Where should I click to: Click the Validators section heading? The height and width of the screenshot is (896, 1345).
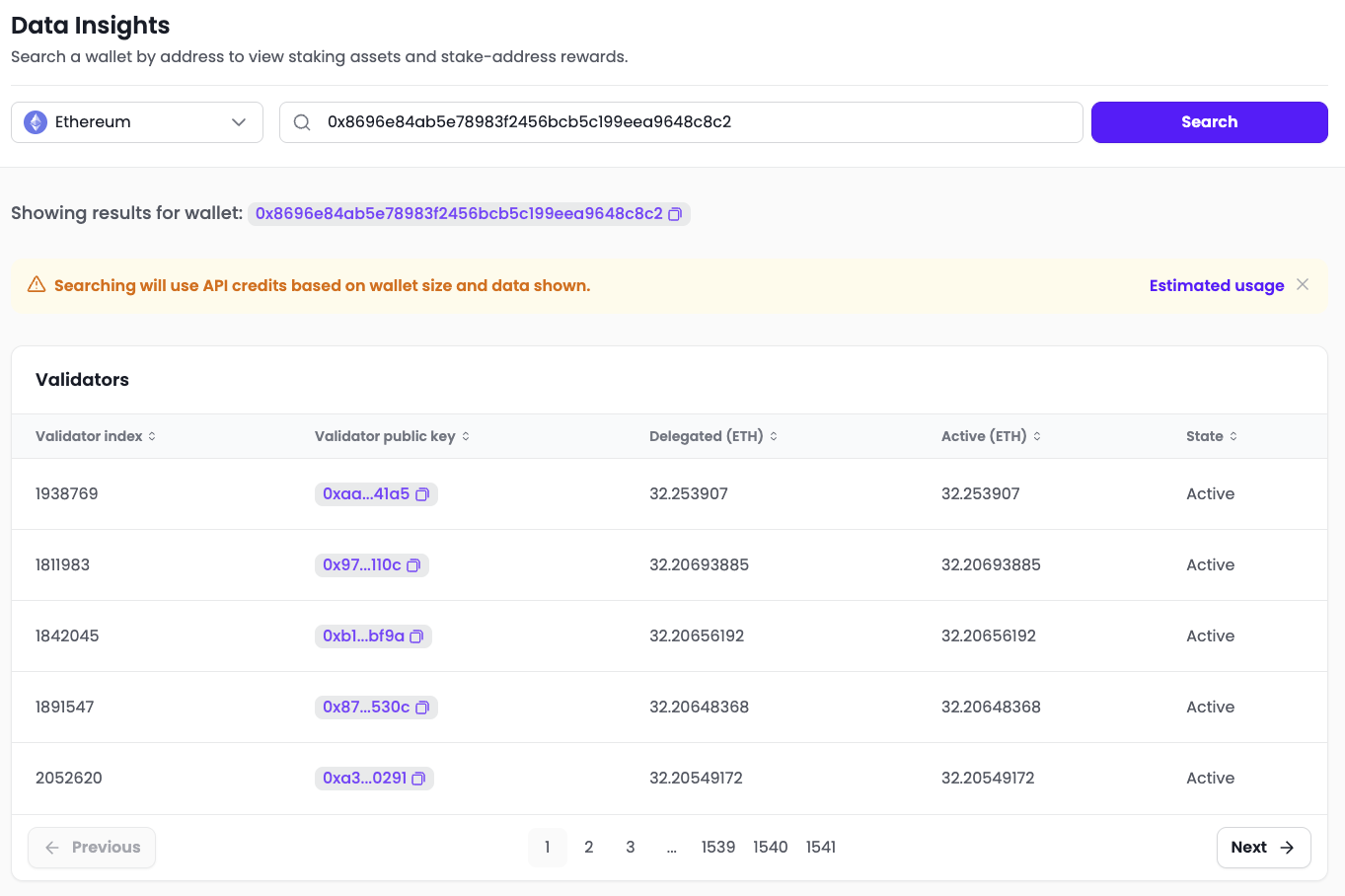[83, 380]
